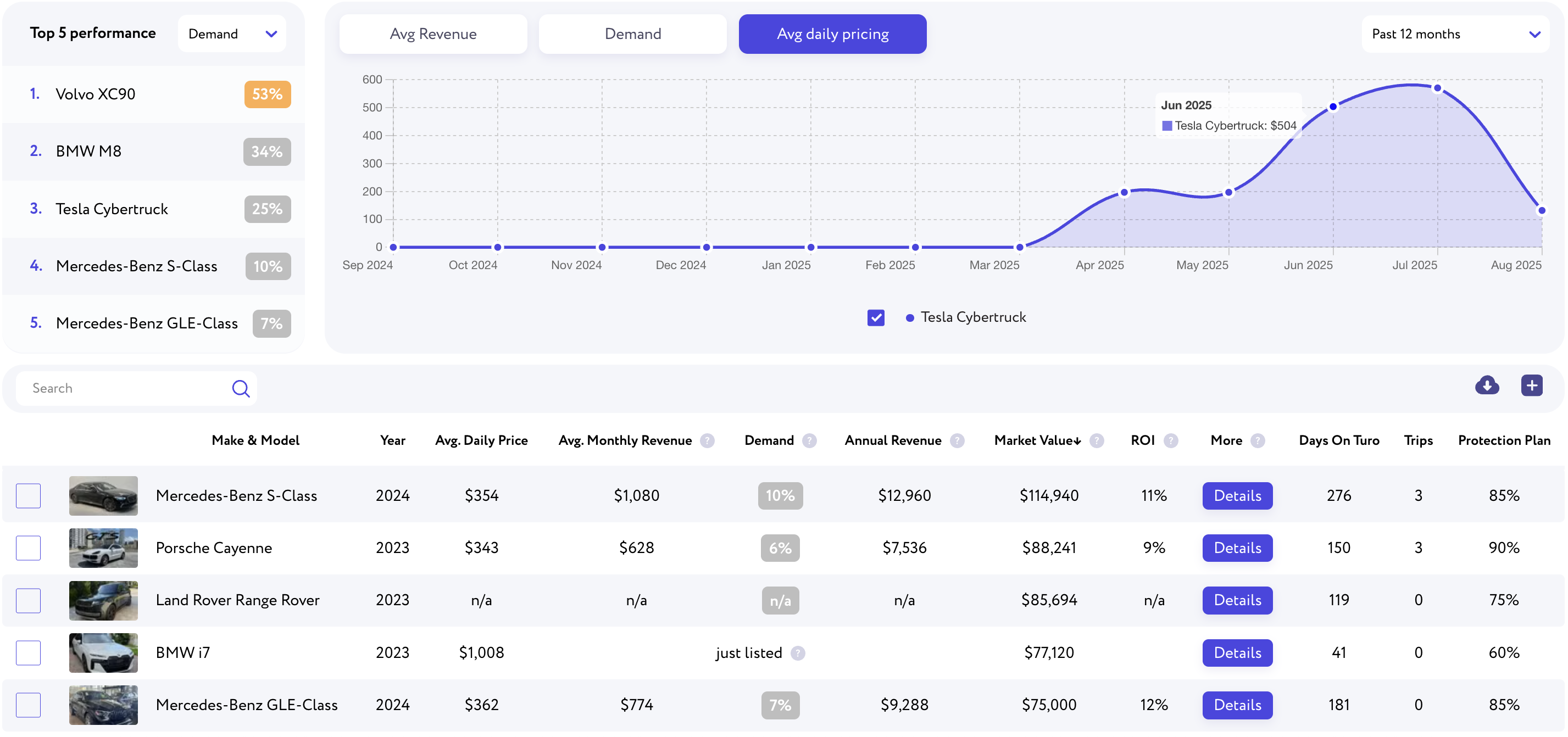Select the Mercedes-Benz S-Class row checkbox
This screenshot has width=1568, height=737.
(28, 496)
